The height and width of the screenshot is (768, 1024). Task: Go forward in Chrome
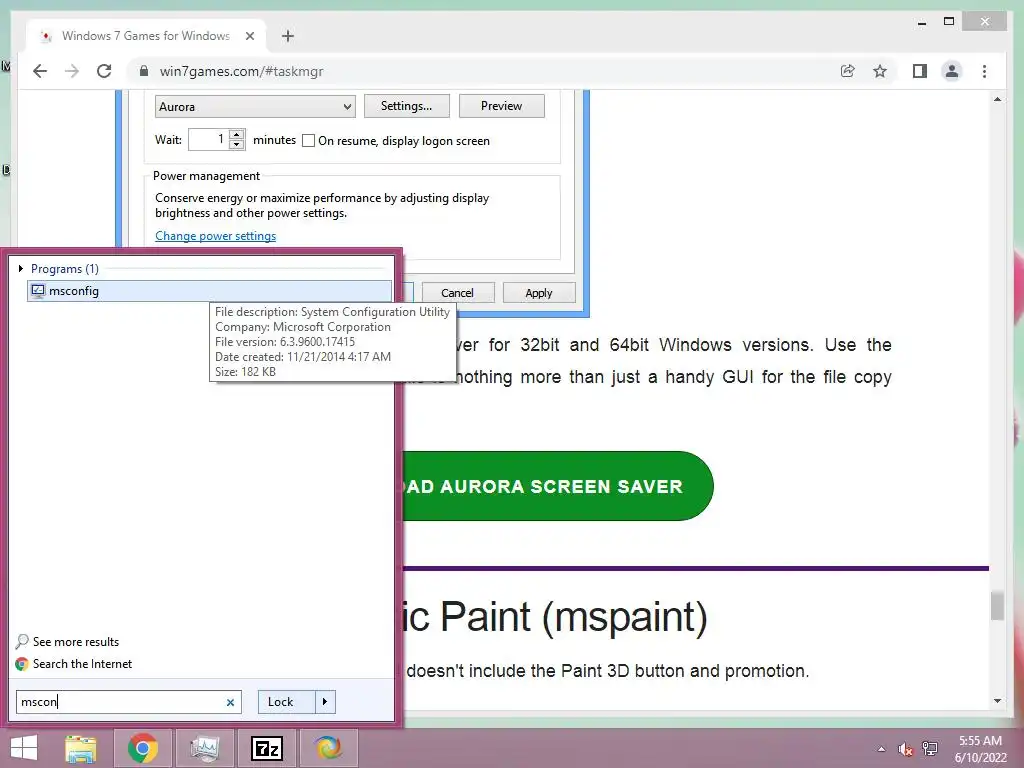coord(72,71)
